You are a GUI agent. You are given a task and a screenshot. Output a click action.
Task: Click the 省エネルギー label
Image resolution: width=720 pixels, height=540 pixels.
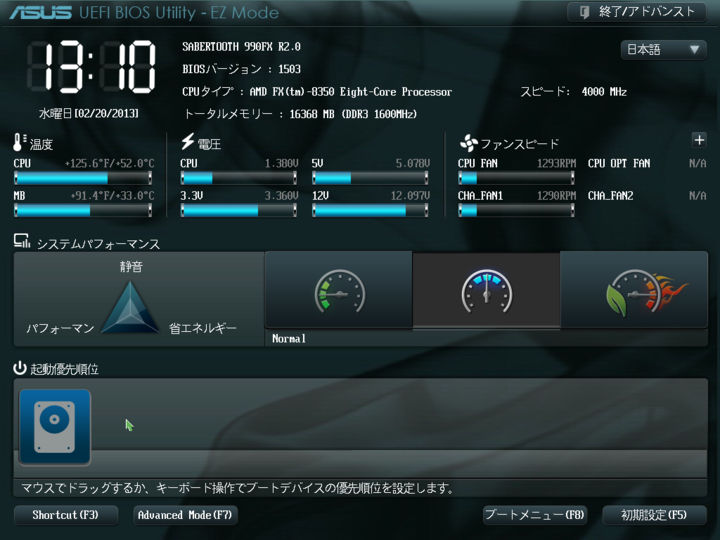coord(202,328)
